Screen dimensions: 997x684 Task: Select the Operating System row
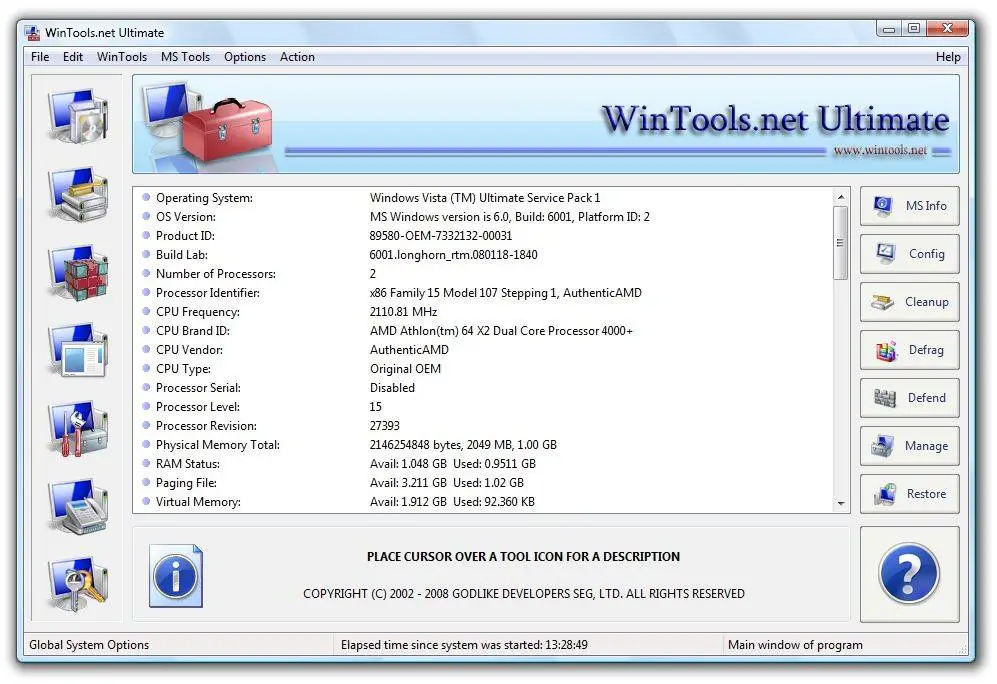tap(483, 198)
